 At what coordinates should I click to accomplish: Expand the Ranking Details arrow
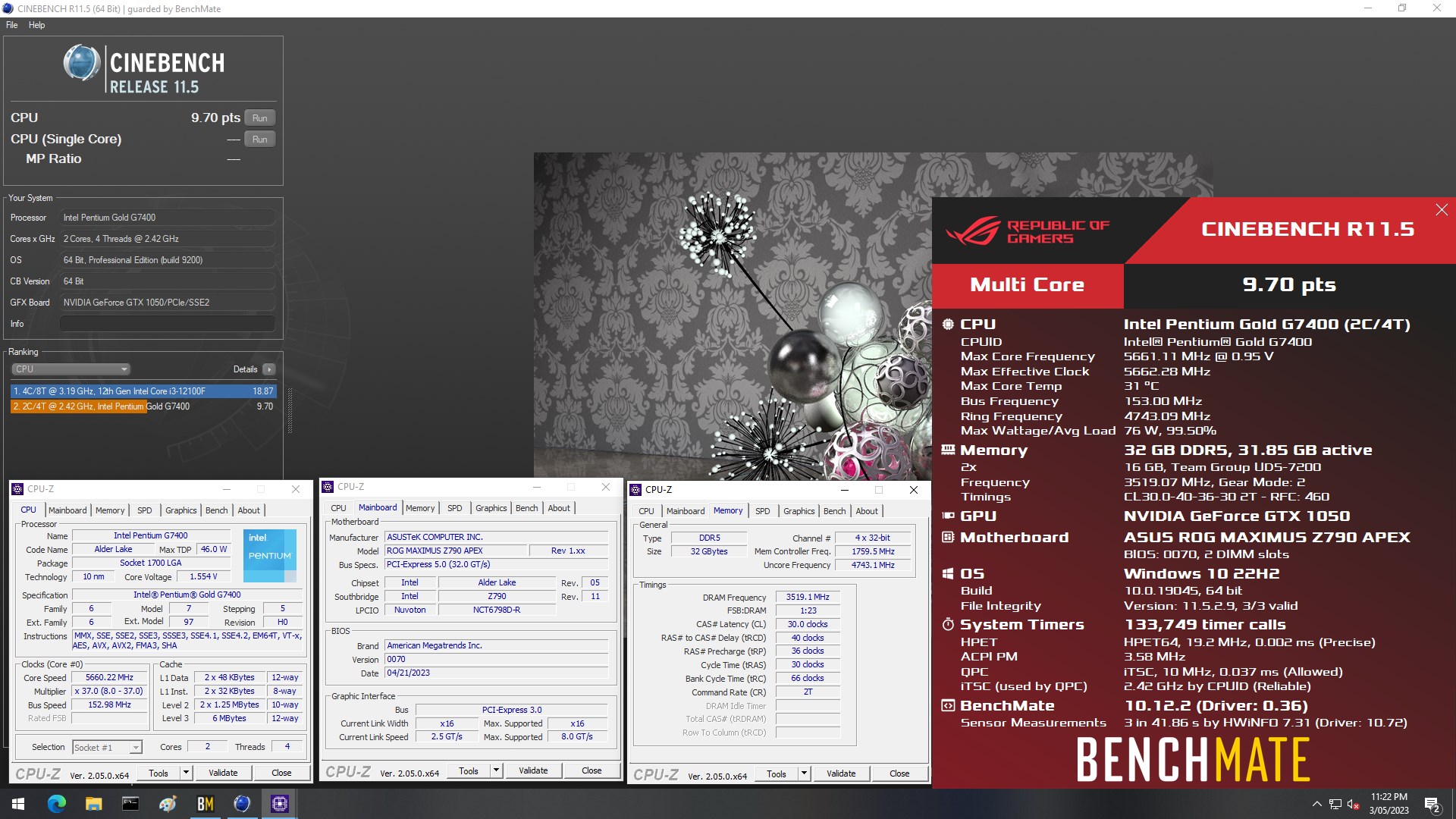[x=269, y=369]
